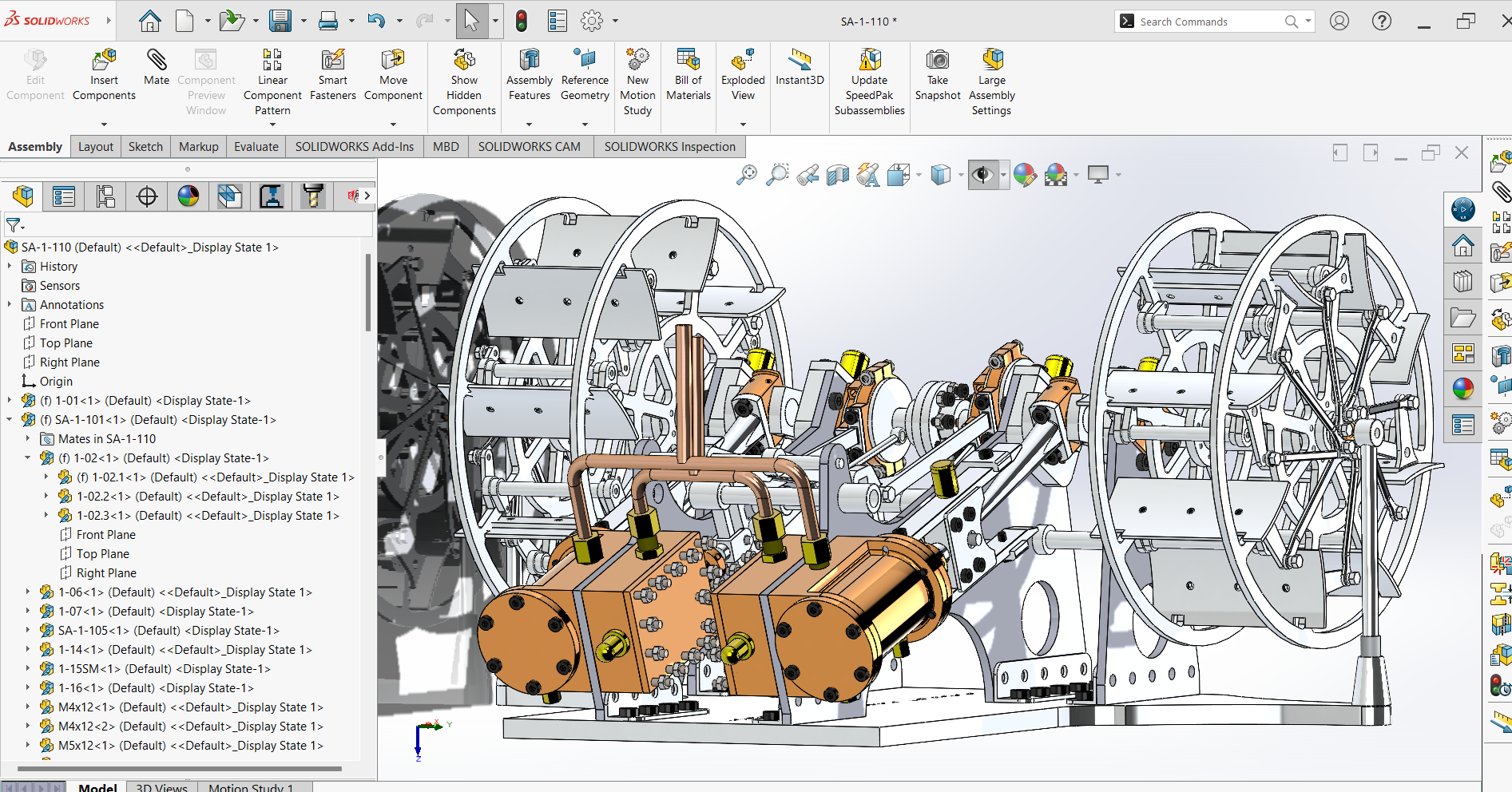Open the DisplayManager color ball tab
Screen dimensions: 1512x792
point(189,196)
